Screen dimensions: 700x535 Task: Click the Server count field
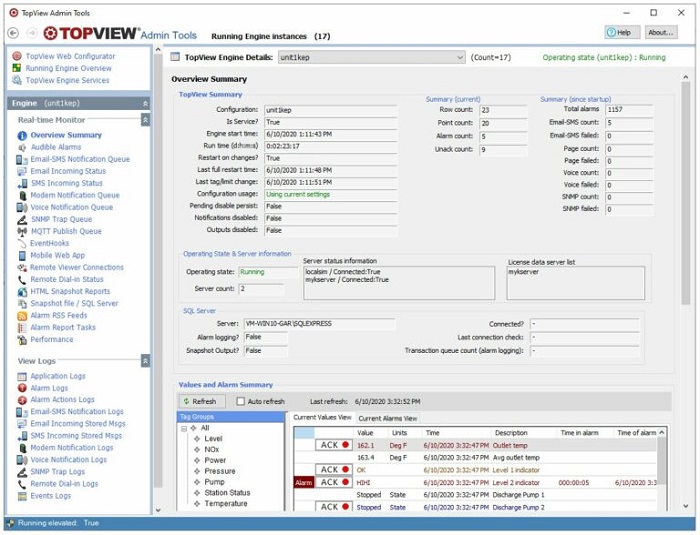point(261,289)
